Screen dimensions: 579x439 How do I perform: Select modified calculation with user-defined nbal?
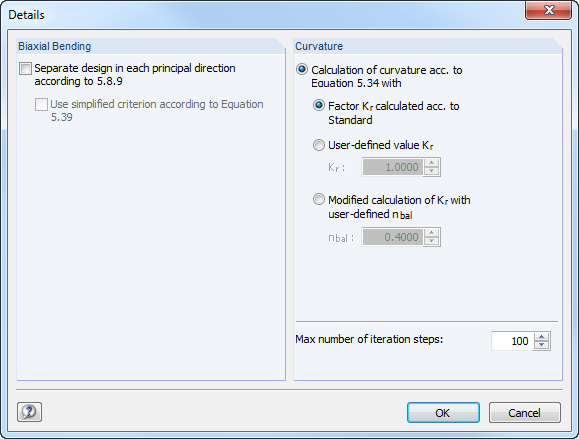[x=319, y=200]
